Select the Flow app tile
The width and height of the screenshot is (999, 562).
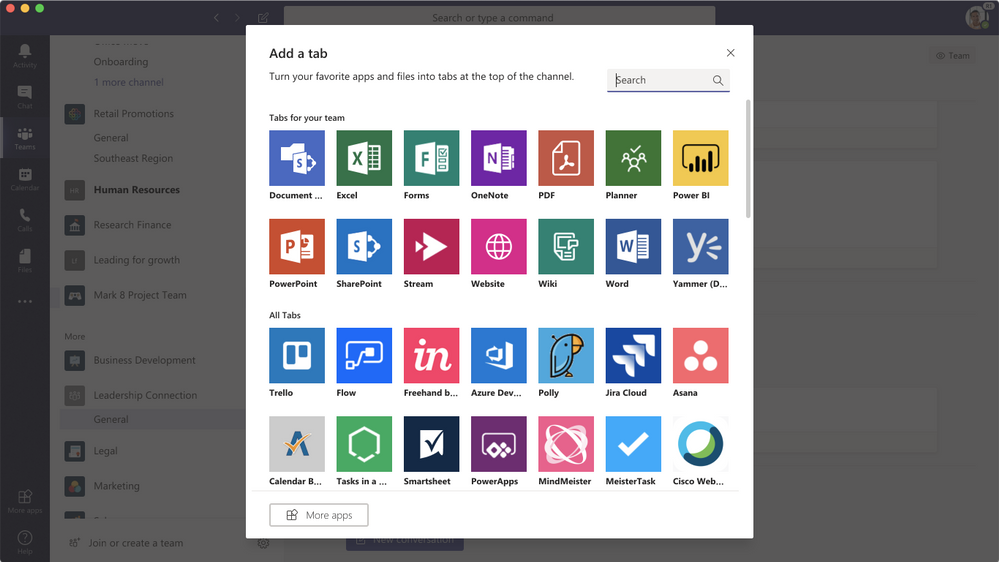pos(364,356)
